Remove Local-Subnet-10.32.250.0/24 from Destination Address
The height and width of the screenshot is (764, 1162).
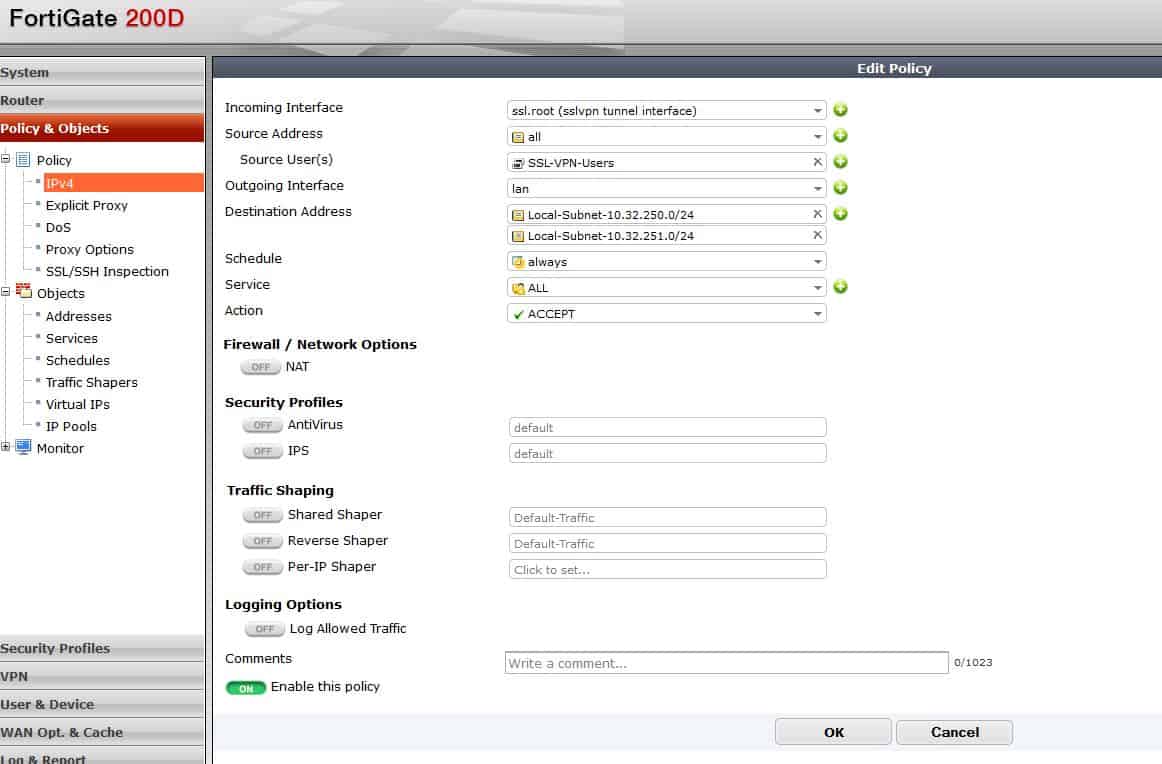click(x=817, y=213)
